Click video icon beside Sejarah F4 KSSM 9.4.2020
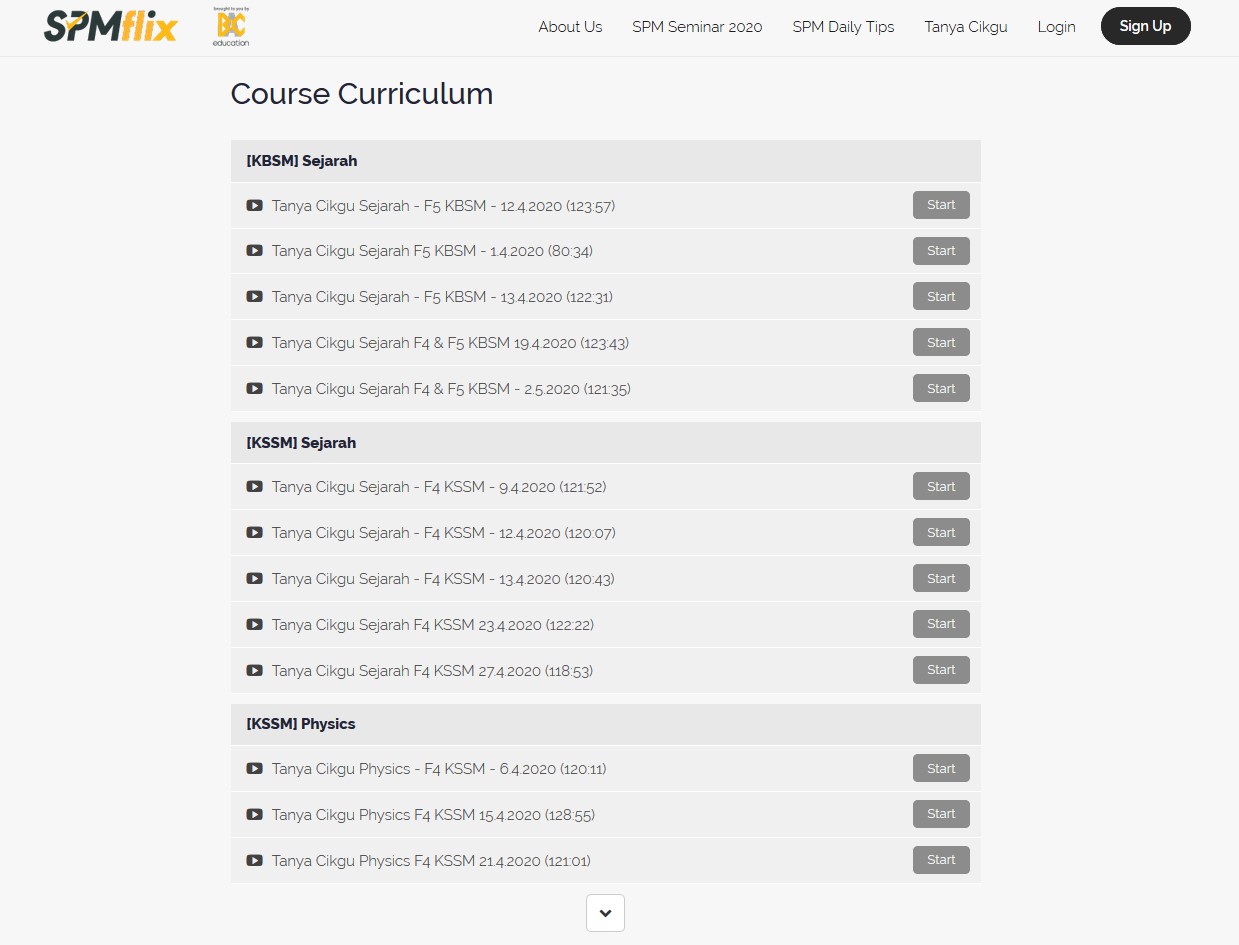The width and height of the screenshot is (1239, 945). point(255,487)
